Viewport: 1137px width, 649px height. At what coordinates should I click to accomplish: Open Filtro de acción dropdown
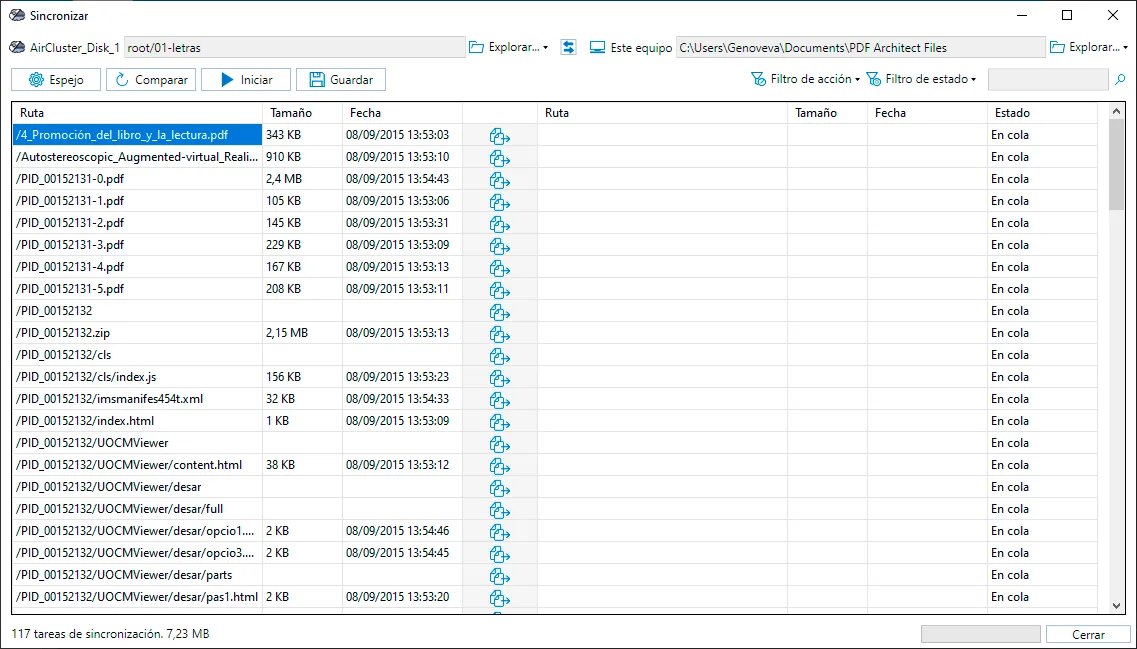click(805, 79)
